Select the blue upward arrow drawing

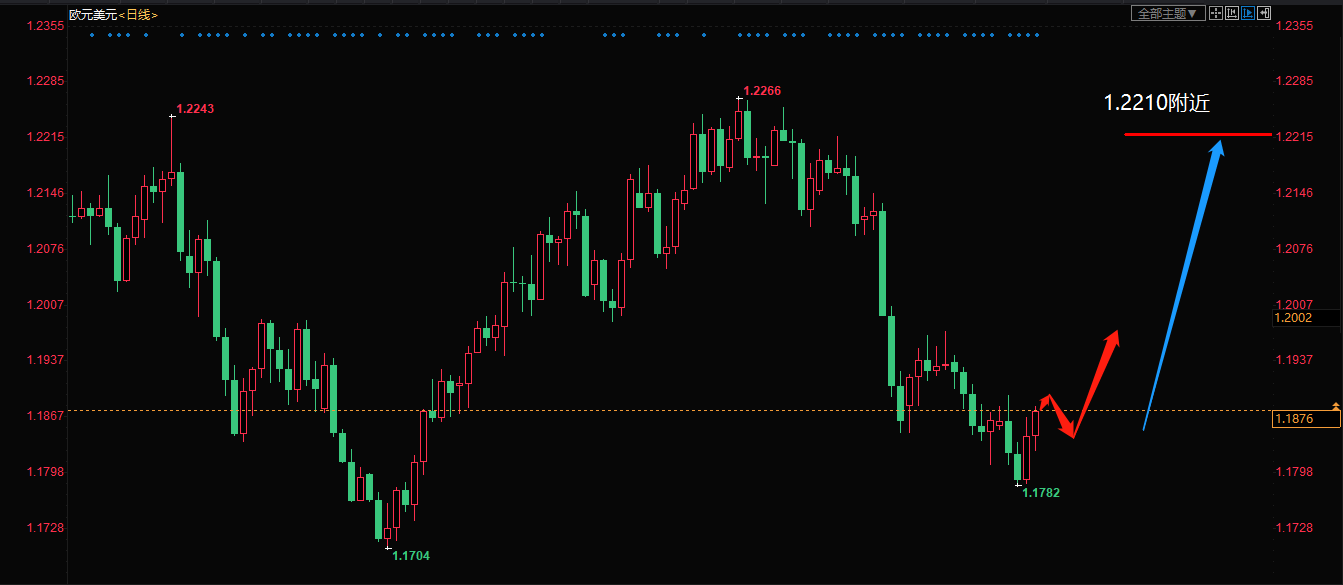click(x=1182, y=285)
